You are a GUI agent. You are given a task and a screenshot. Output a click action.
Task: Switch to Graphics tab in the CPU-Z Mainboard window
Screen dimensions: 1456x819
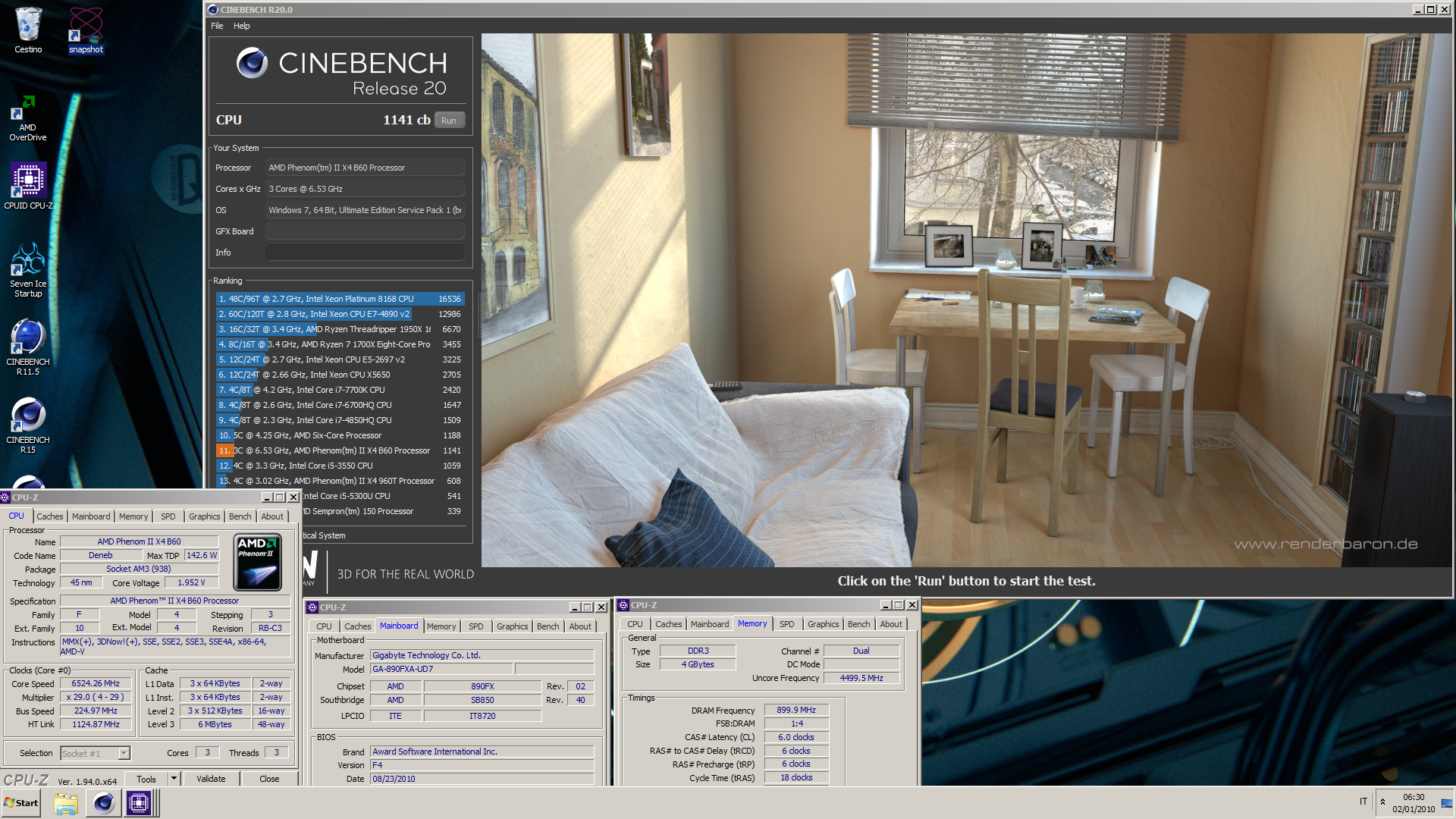512,626
